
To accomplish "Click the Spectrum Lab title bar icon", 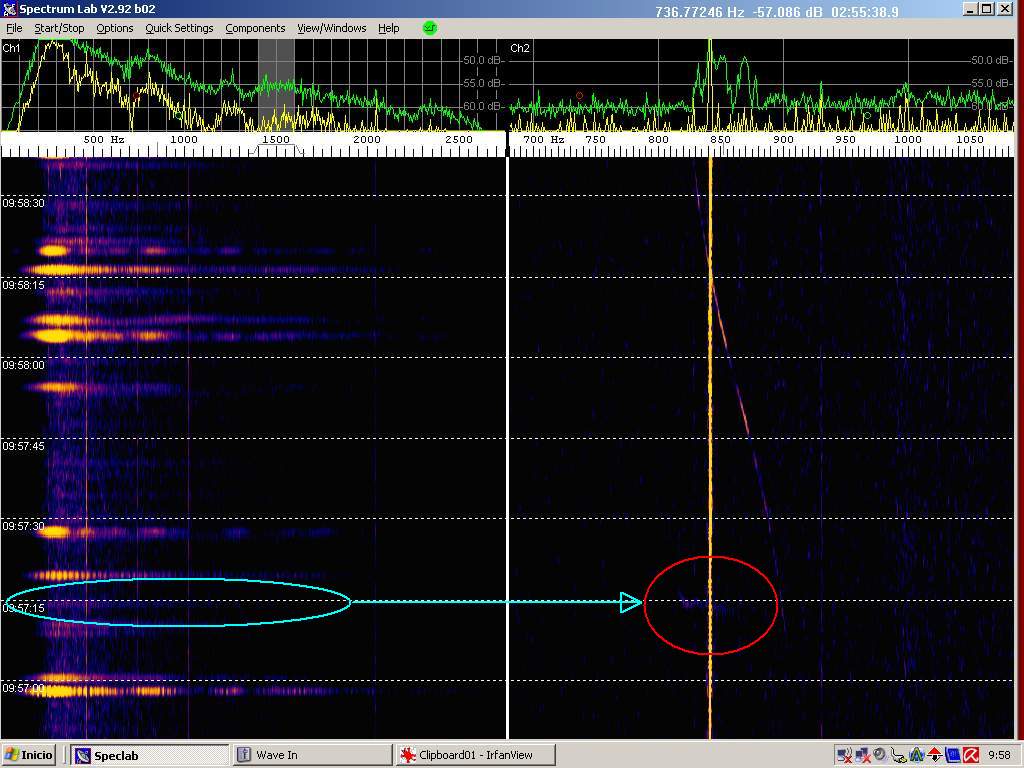I will pyautogui.click(x=10, y=9).
